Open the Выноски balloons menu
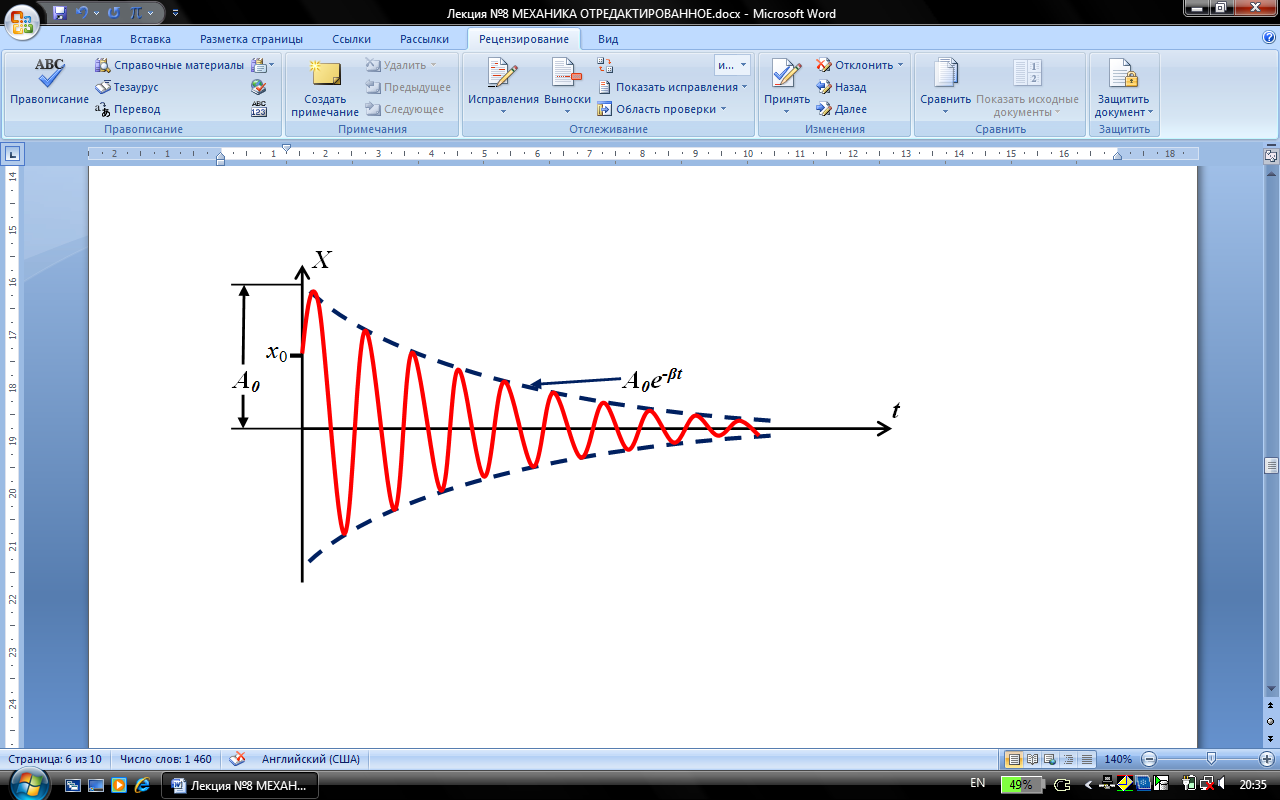The width and height of the screenshot is (1280, 800). [x=567, y=87]
